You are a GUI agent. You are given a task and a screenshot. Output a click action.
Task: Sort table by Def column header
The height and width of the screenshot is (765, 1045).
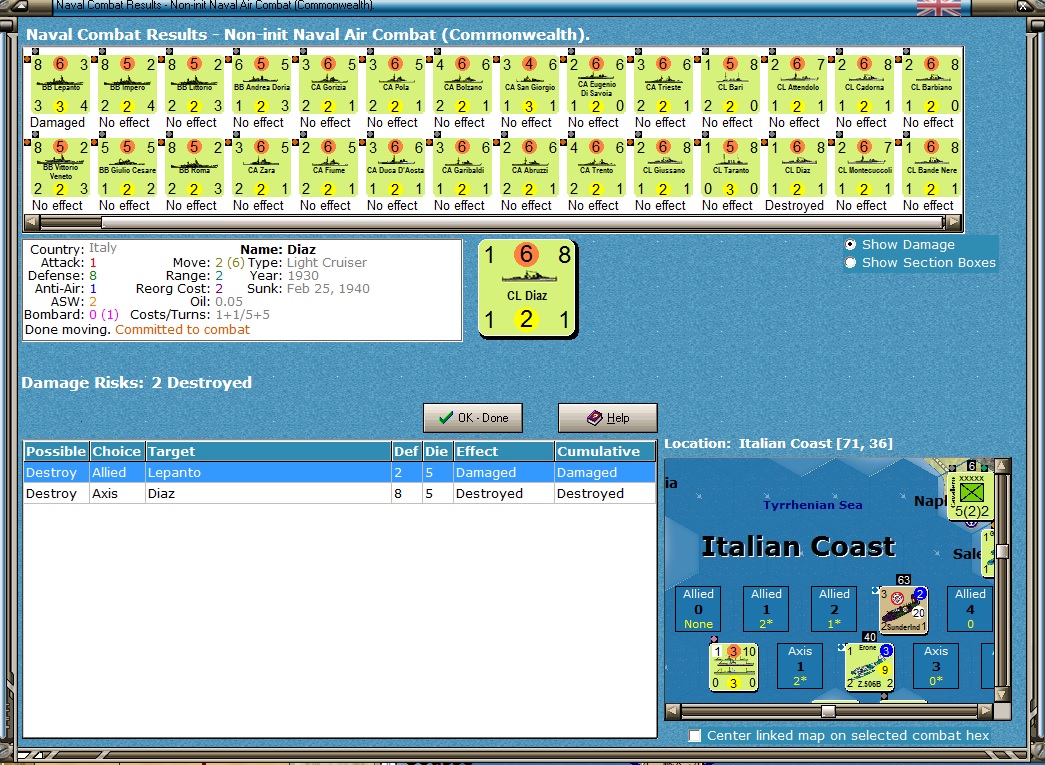click(407, 451)
